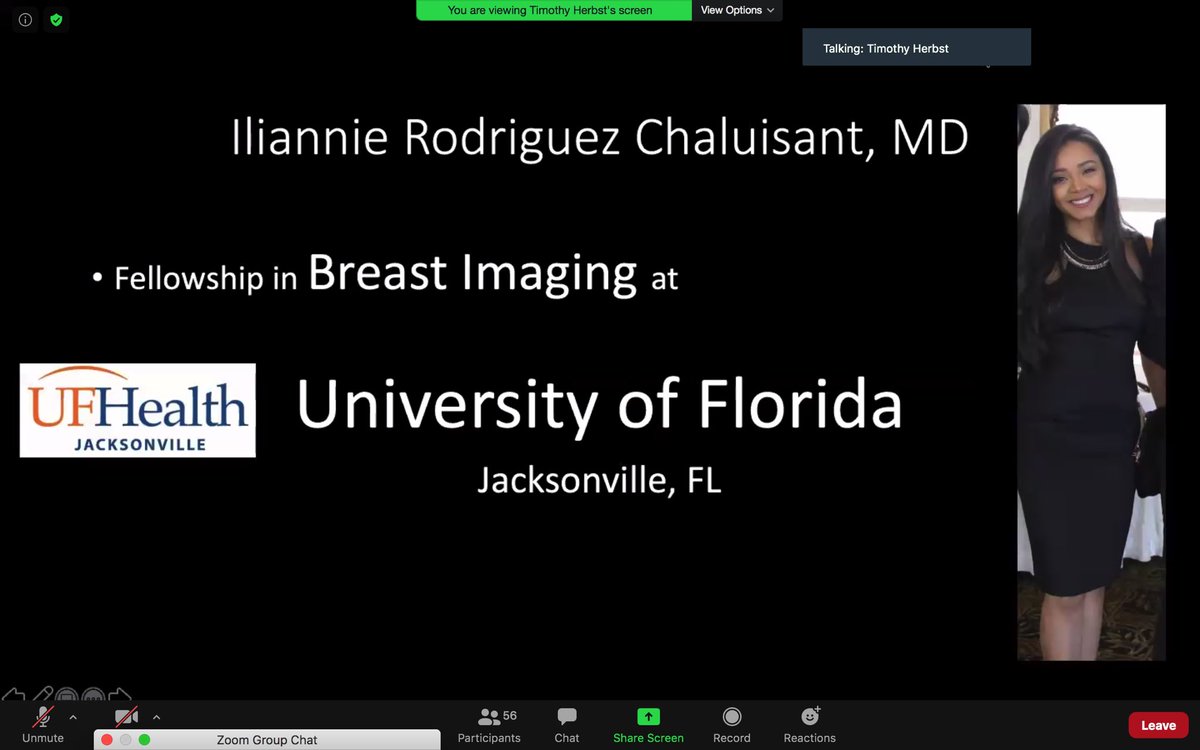1200x750 pixels.
Task: Open the meeting info icon
Action: point(24,19)
